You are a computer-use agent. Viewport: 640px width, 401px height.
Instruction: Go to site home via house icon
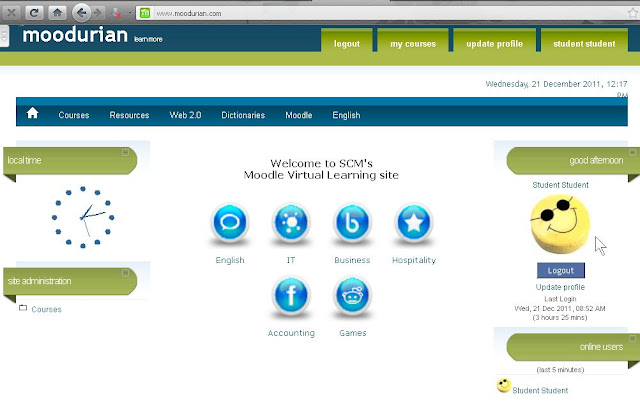point(33,113)
